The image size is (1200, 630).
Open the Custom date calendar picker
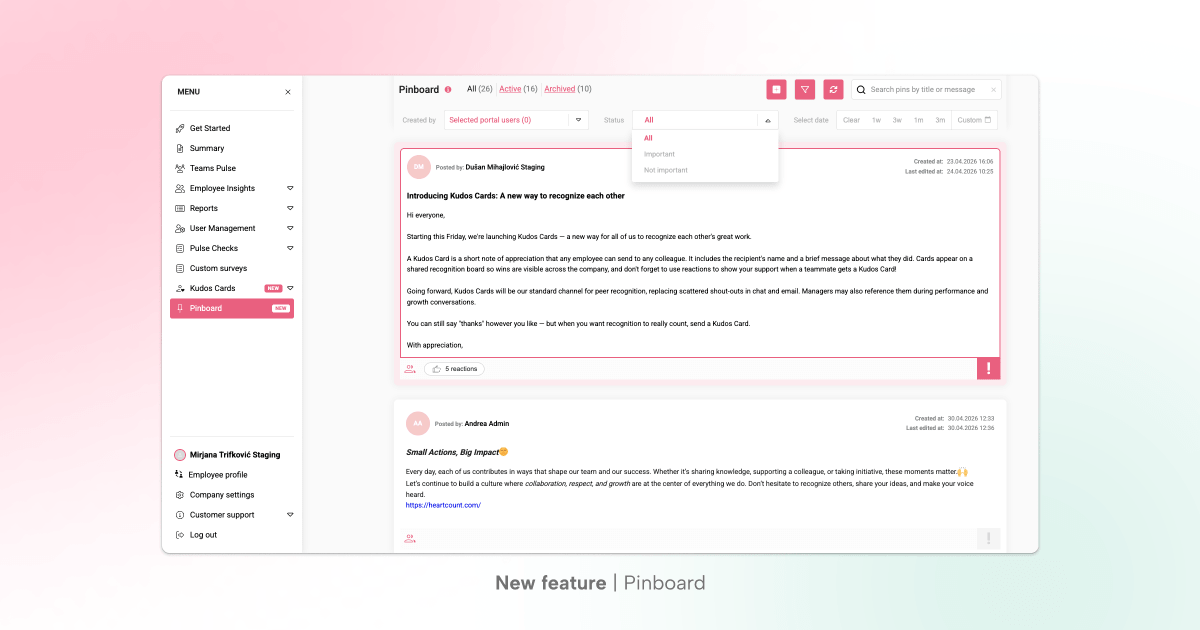coord(974,120)
